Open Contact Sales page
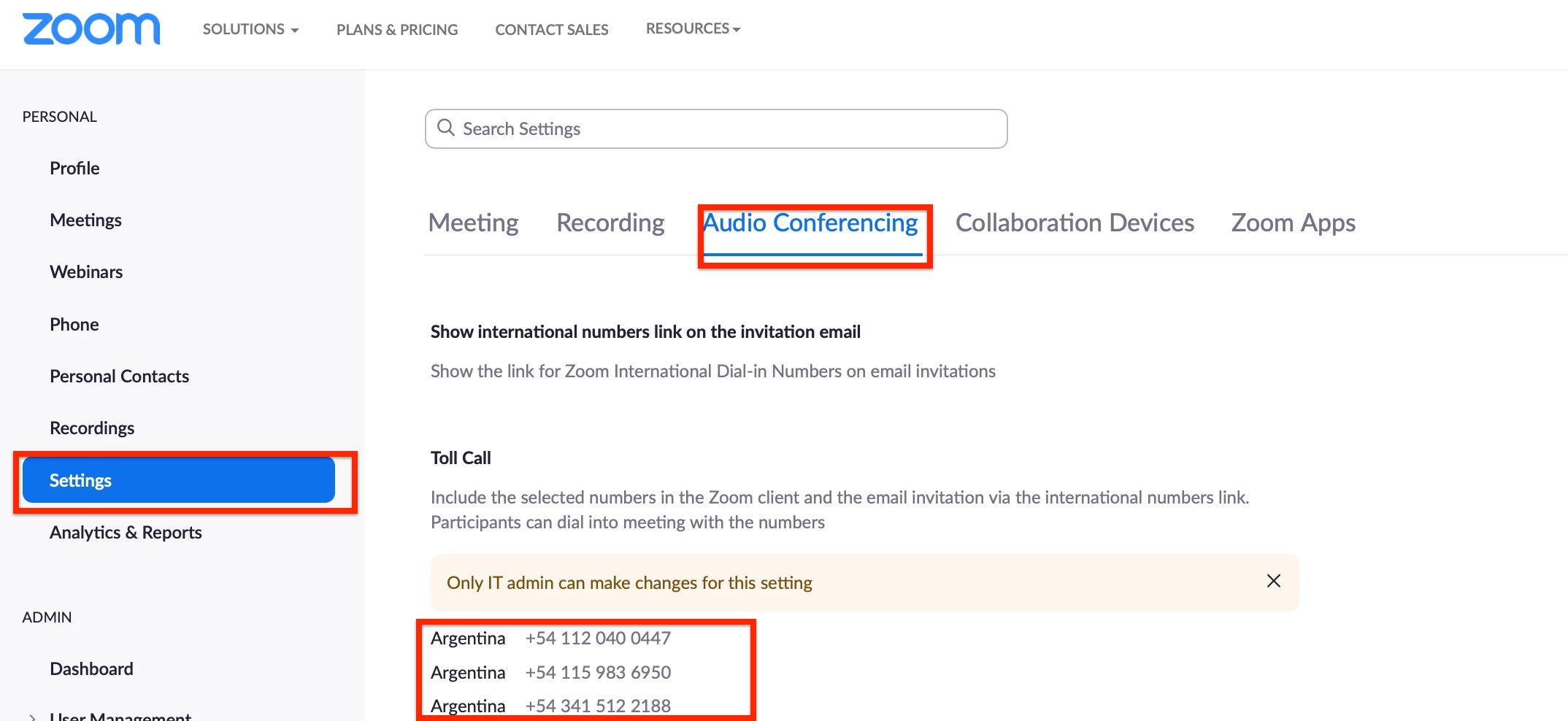 coord(551,29)
